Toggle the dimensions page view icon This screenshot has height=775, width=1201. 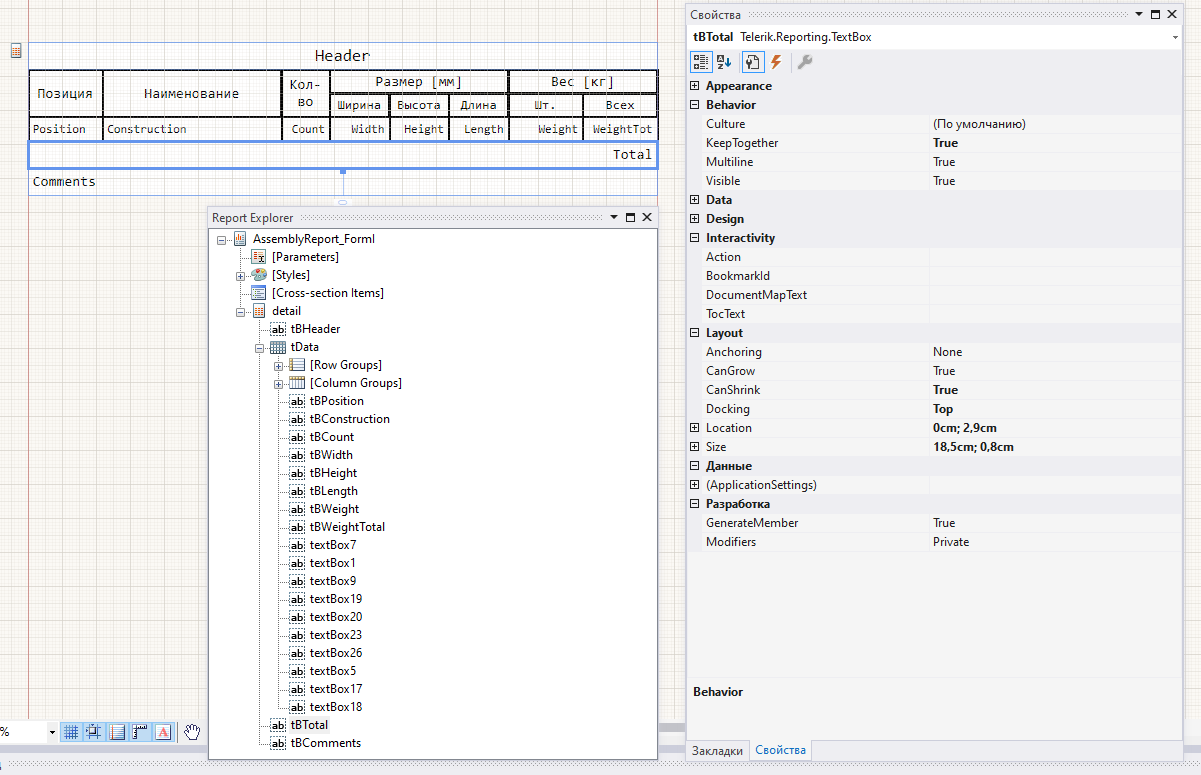tap(116, 732)
